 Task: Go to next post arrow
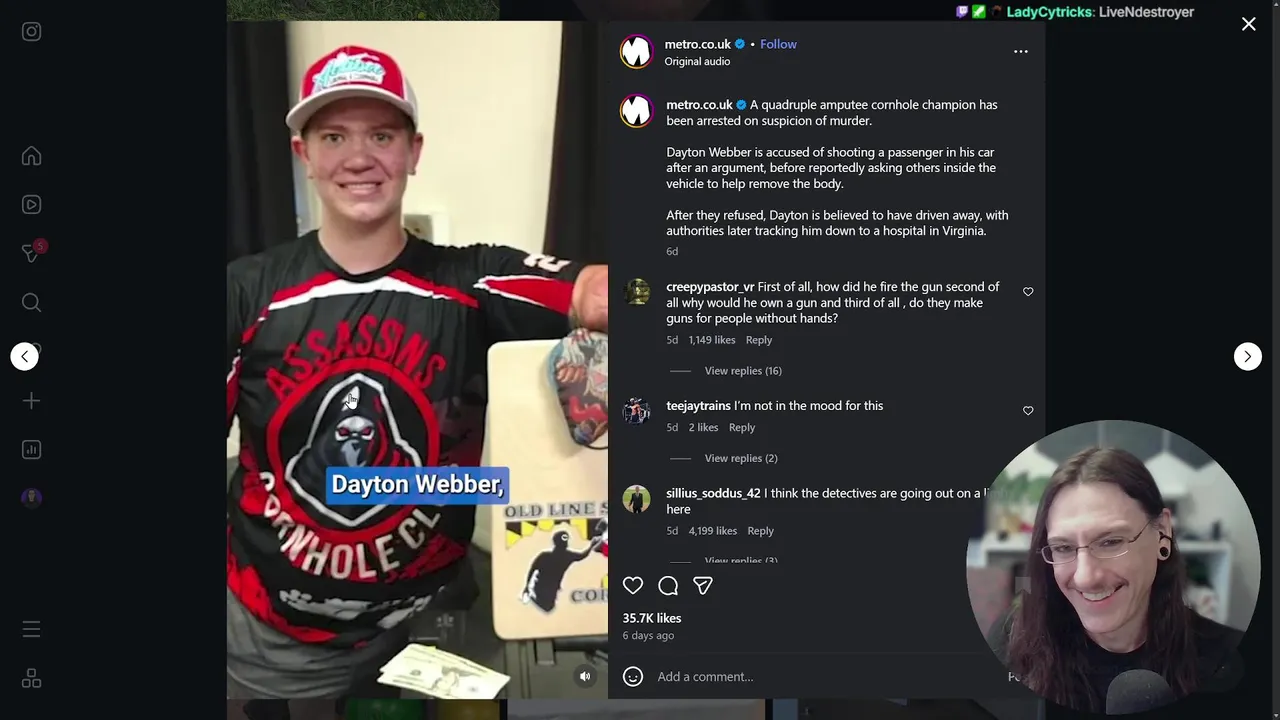[1248, 356]
